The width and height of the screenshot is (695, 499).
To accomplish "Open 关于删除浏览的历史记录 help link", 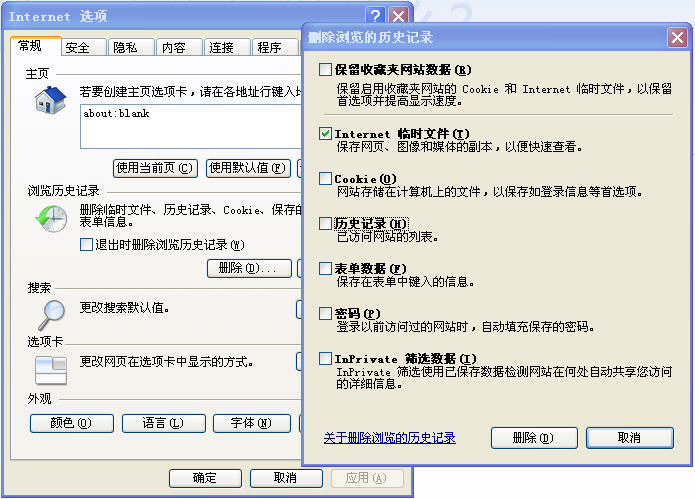I will coord(389,438).
